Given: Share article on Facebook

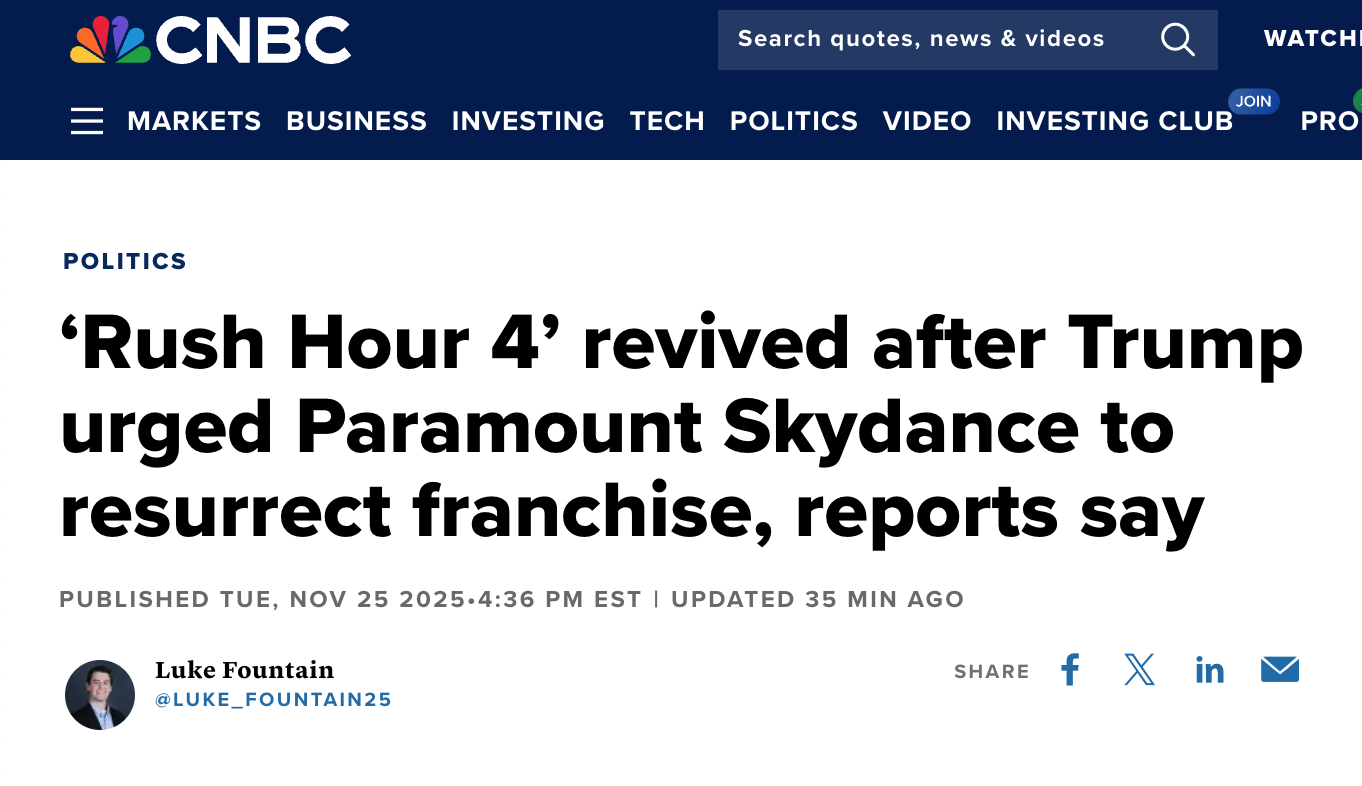Looking at the screenshot, I should pyautogui.click(x=1070, y=670).
